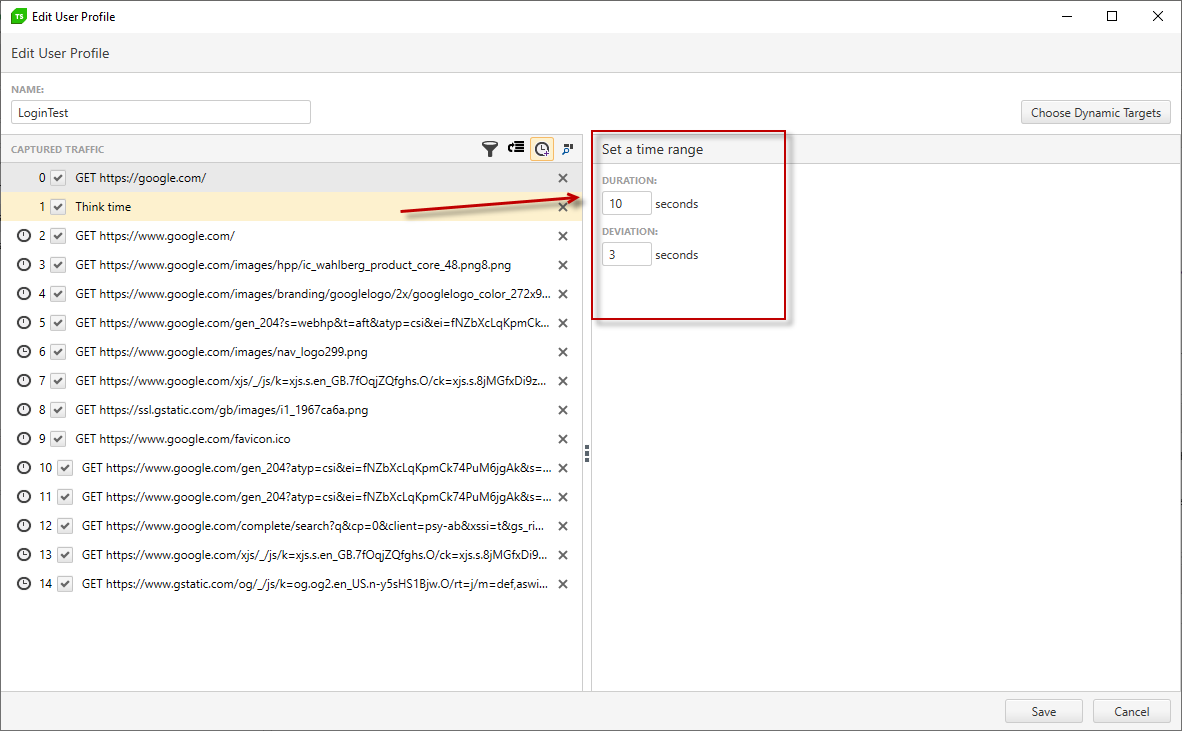This screenshot has height=731, width=1182.
Task: Select the row 7 xjs request text
Action: pyautogui.click(x=311, y=381)
